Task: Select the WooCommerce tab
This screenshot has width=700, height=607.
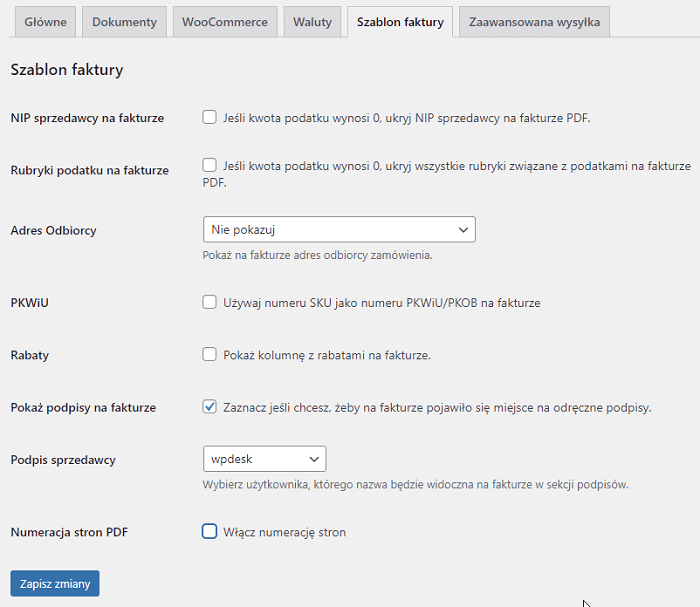Action: tap(225, 22)
